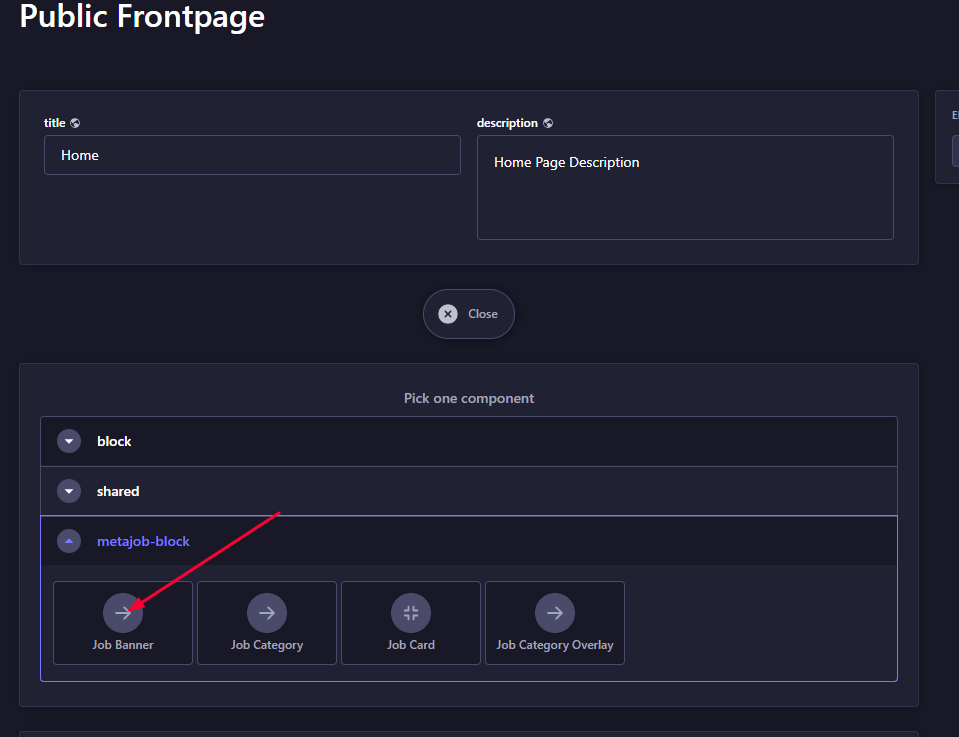The height and width of the screenshot is (737, 959).
Task: Focus the title input containing Home
Action: click(x=252, y=155)
